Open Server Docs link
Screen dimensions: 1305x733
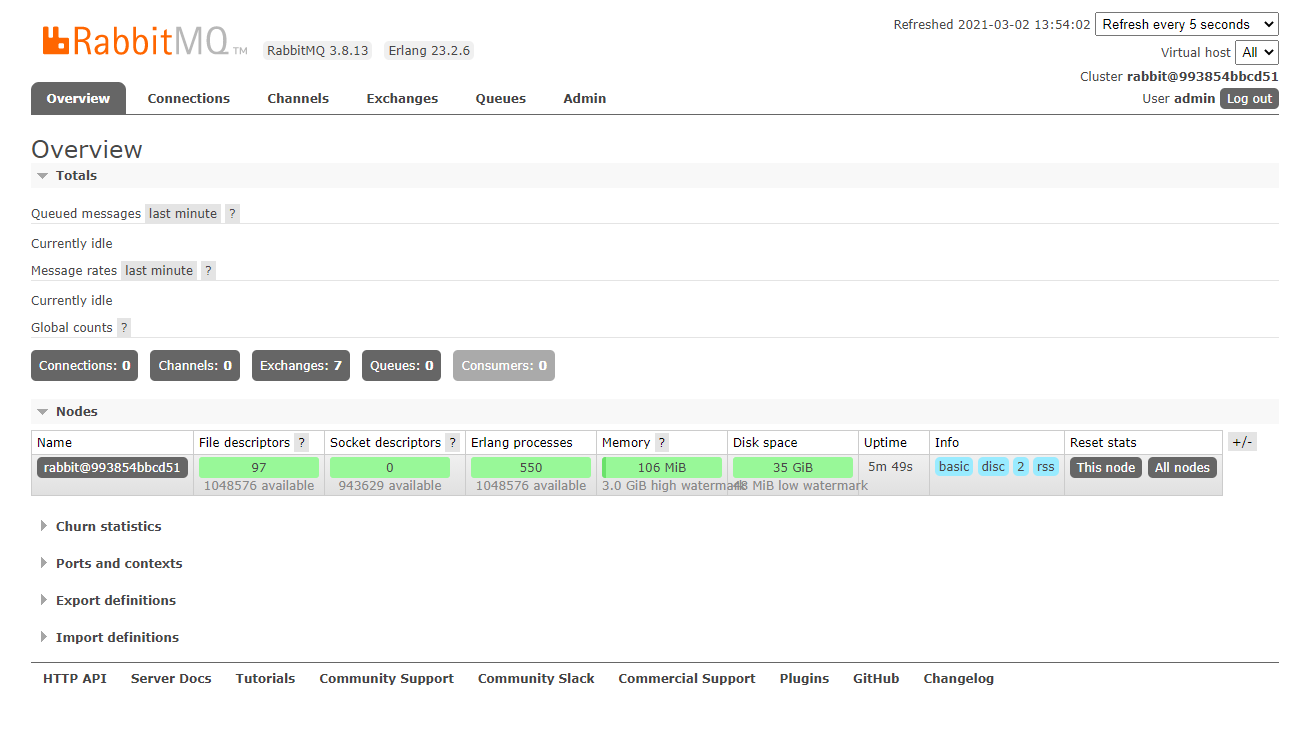coord(171,678)
